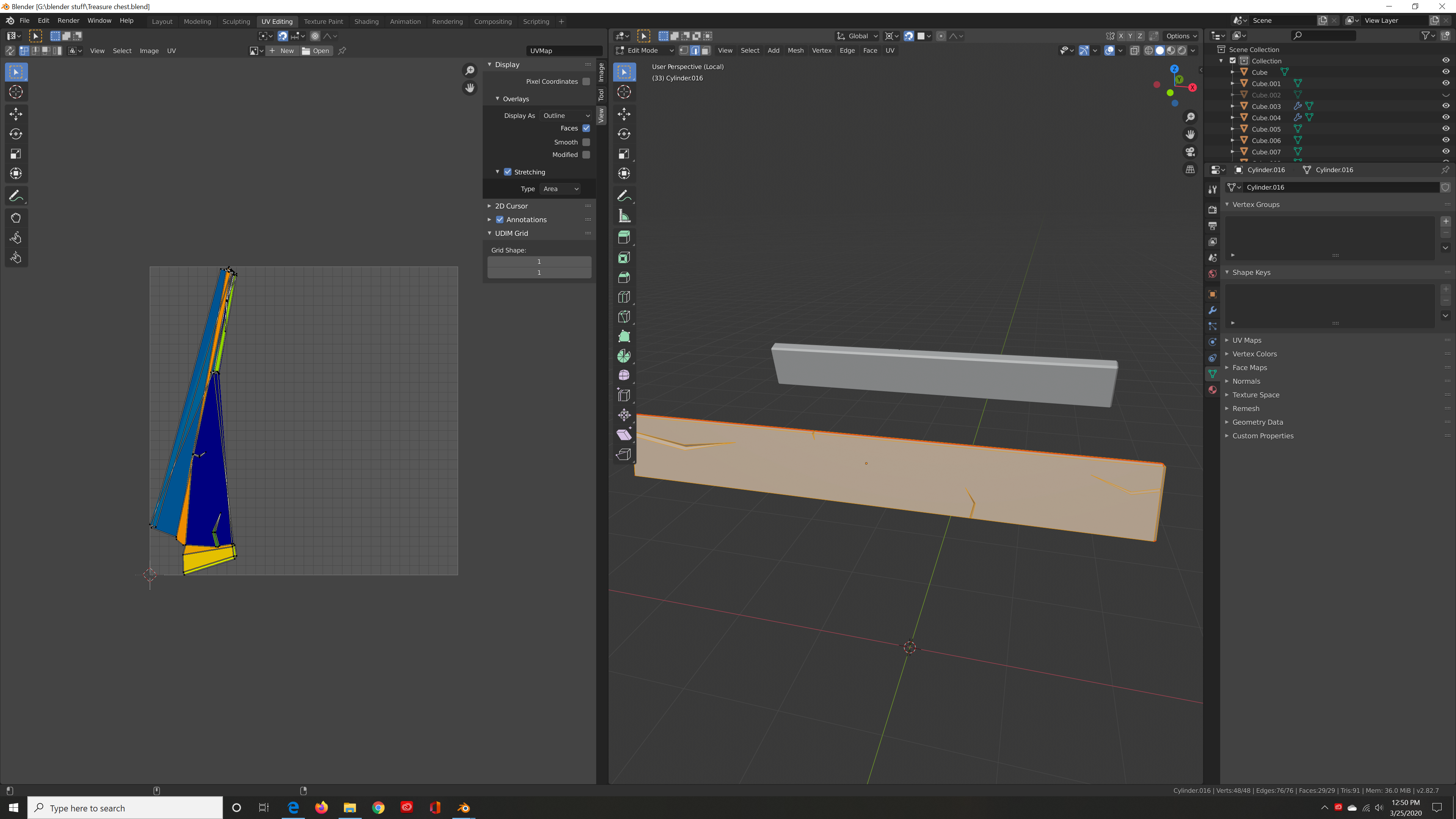
Task: Select the Knife tool in 3D viewport
Action: click(x=624, y=317)
